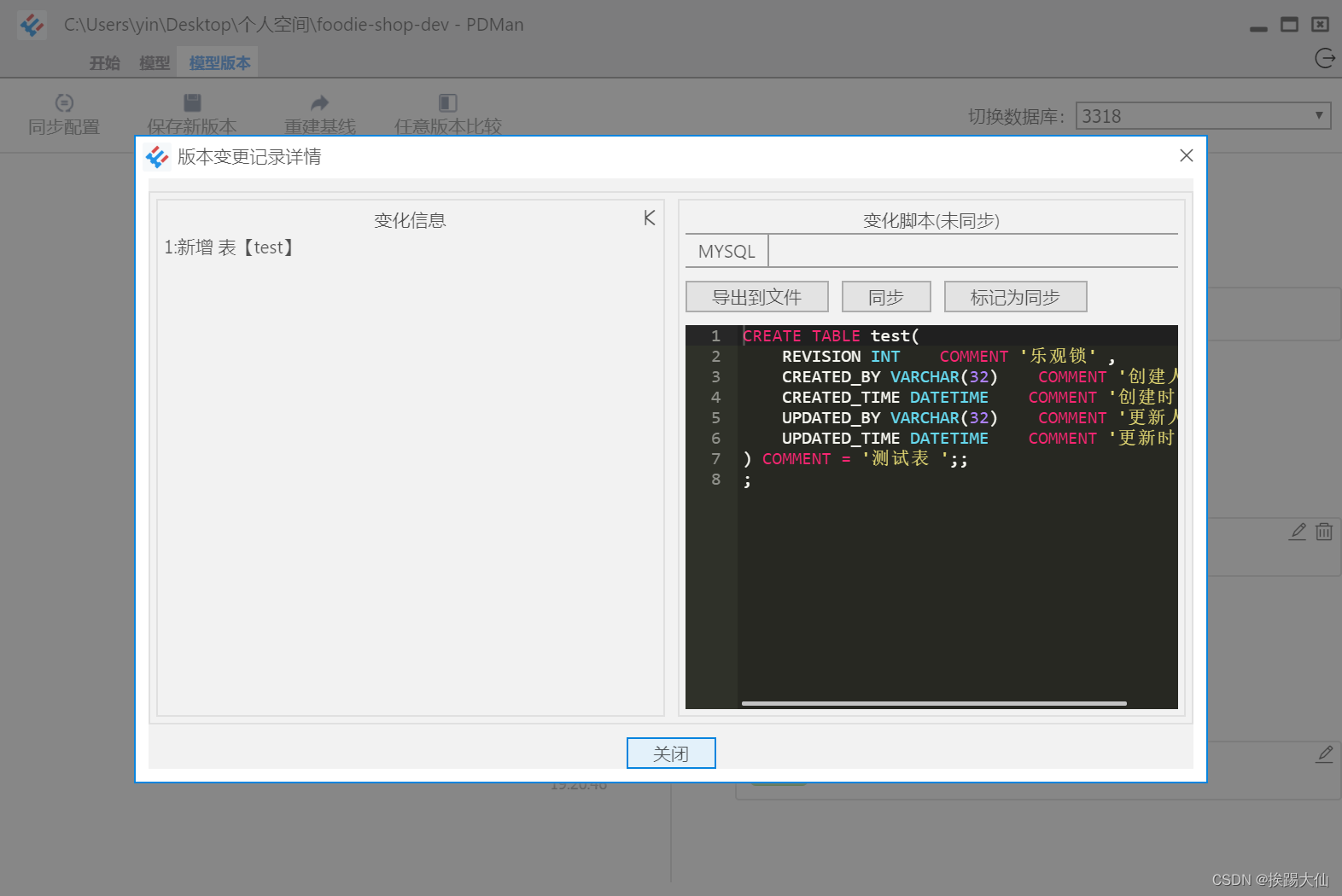Click the 保存新版本 toolbar label
This screenshot has height=896, width=1342.
point(192,126)
